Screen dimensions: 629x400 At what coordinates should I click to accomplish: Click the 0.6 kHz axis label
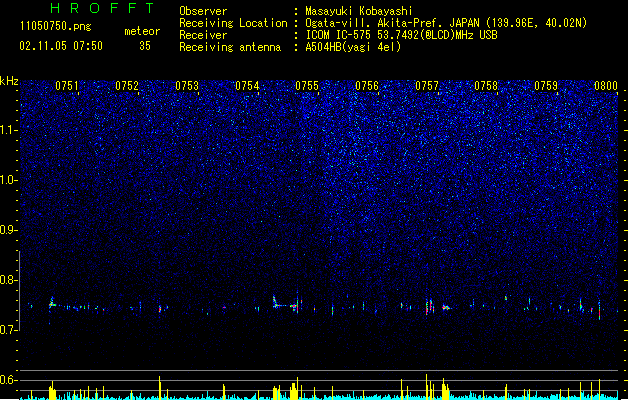point(9,380)
